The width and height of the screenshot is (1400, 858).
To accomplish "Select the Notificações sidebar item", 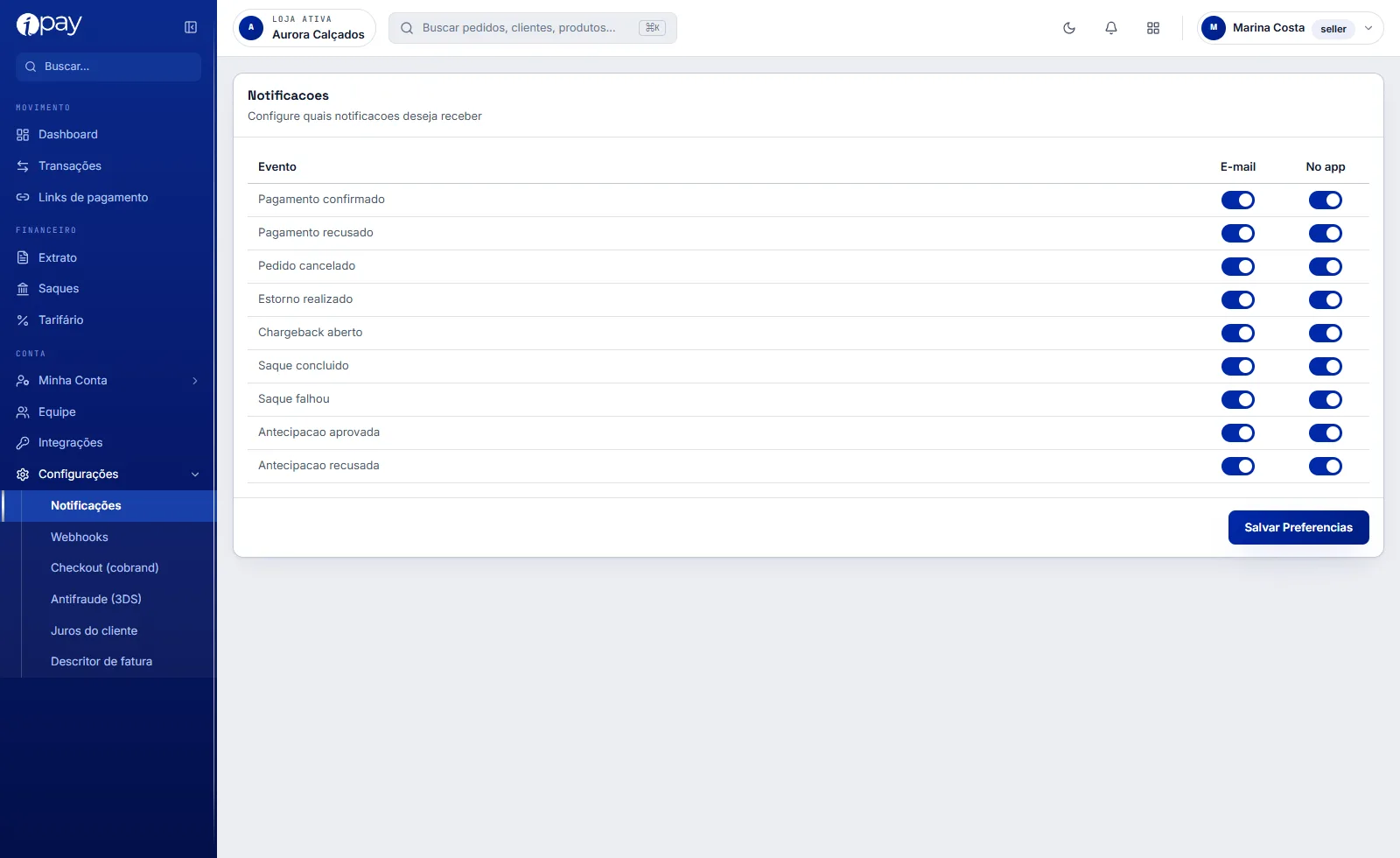I will (x=108, y=506).
